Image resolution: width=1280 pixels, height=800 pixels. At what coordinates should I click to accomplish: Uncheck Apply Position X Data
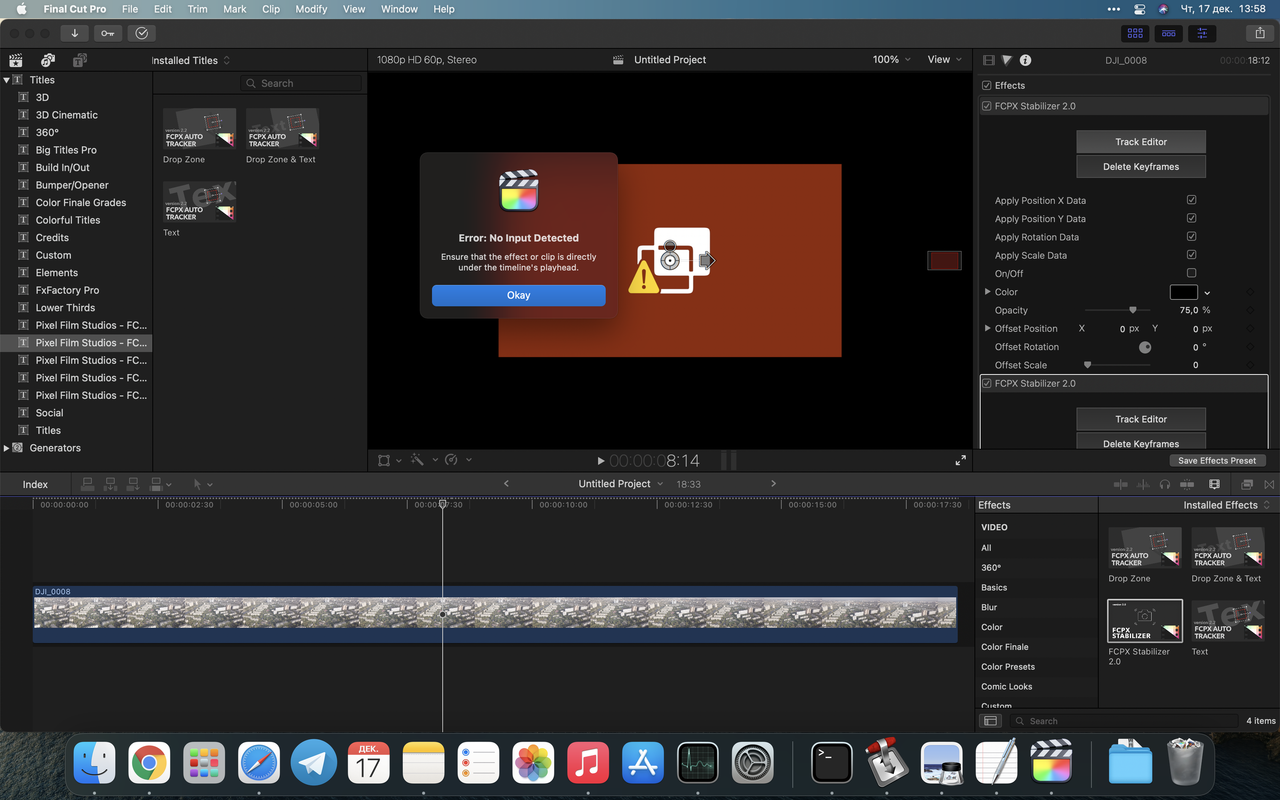click(x=1191, y=200)
